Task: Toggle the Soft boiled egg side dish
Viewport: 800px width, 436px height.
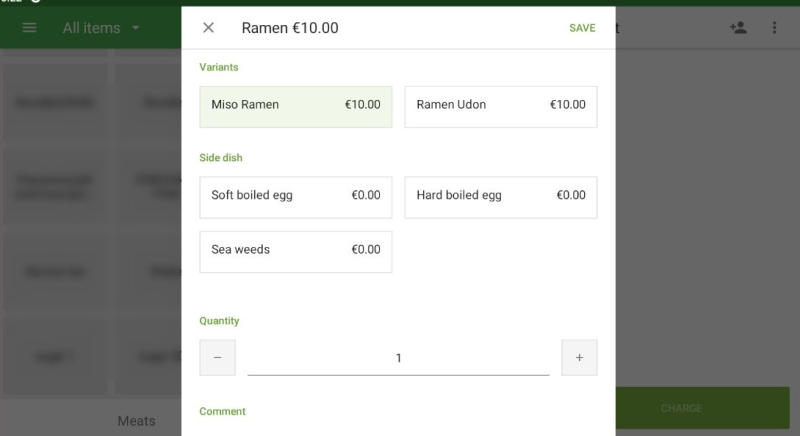Action: coord(296,197)
